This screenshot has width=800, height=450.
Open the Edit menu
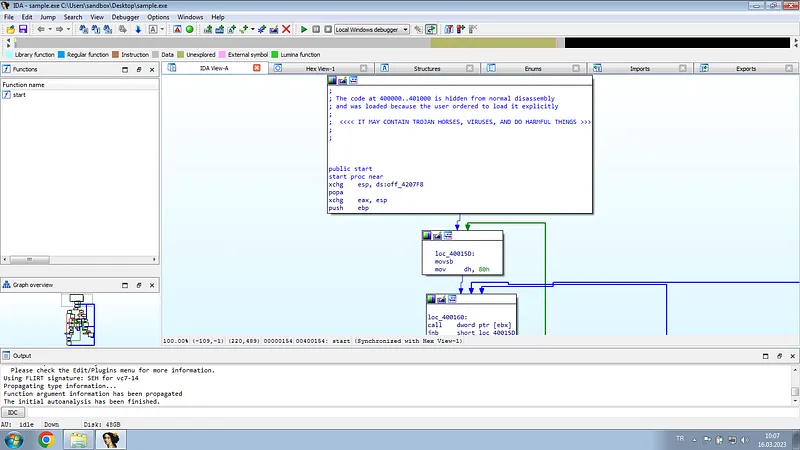[x=27, y=17]
